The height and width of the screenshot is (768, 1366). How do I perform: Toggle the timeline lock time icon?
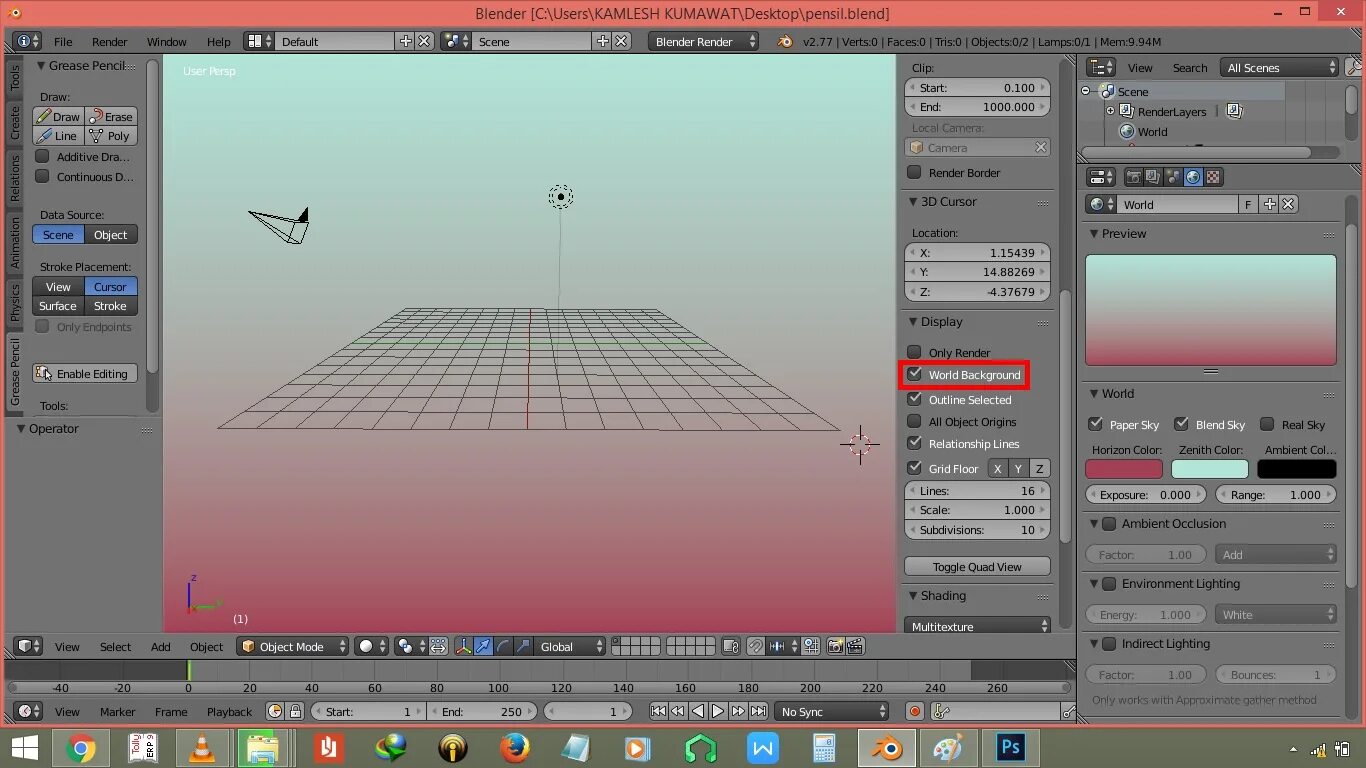(295, 711)
